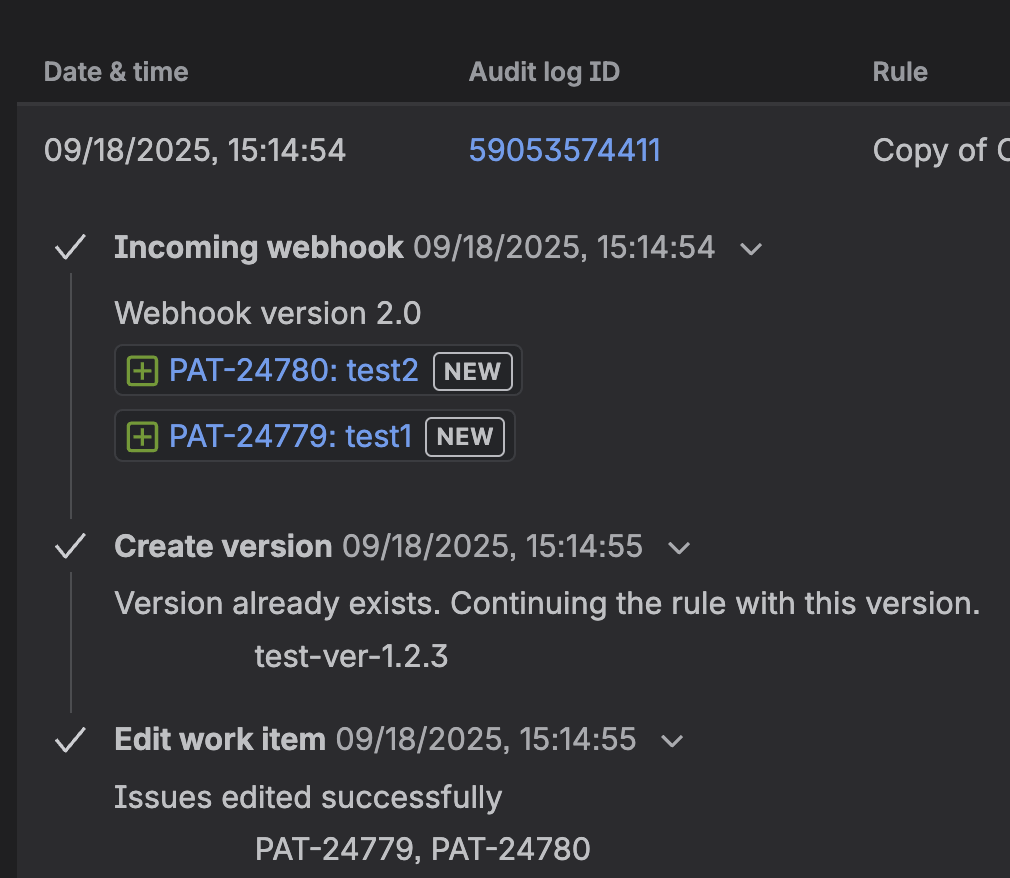Image resolution: width=1010 pixels, height=878 pixels.
Task: Click the Create version success checkmark
Action: (x=70, y=546)
